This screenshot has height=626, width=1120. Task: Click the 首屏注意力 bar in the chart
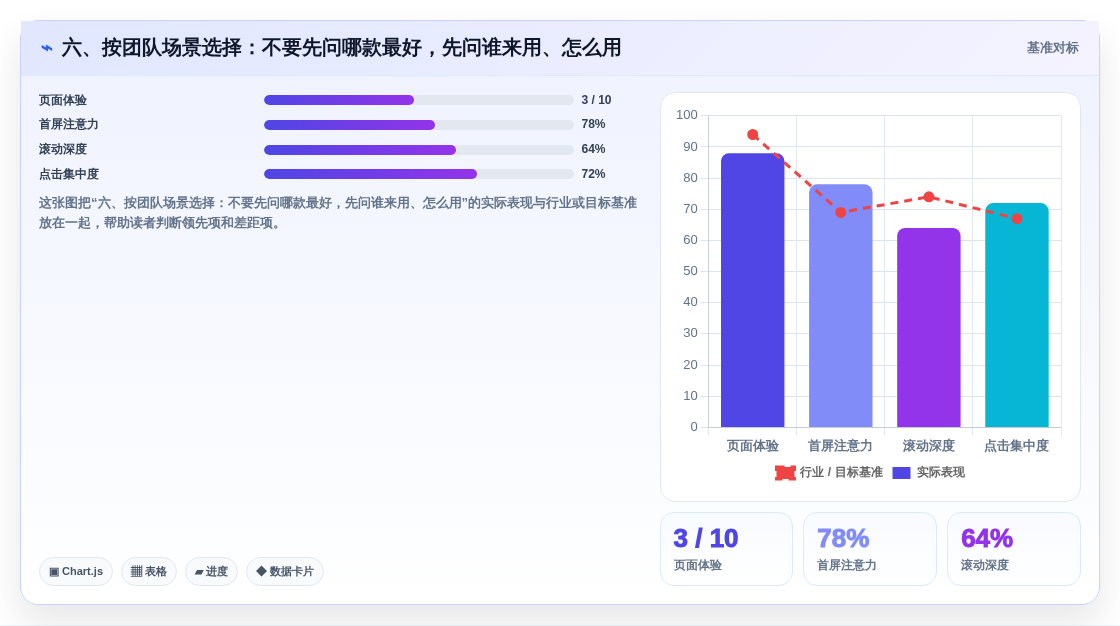841,306
